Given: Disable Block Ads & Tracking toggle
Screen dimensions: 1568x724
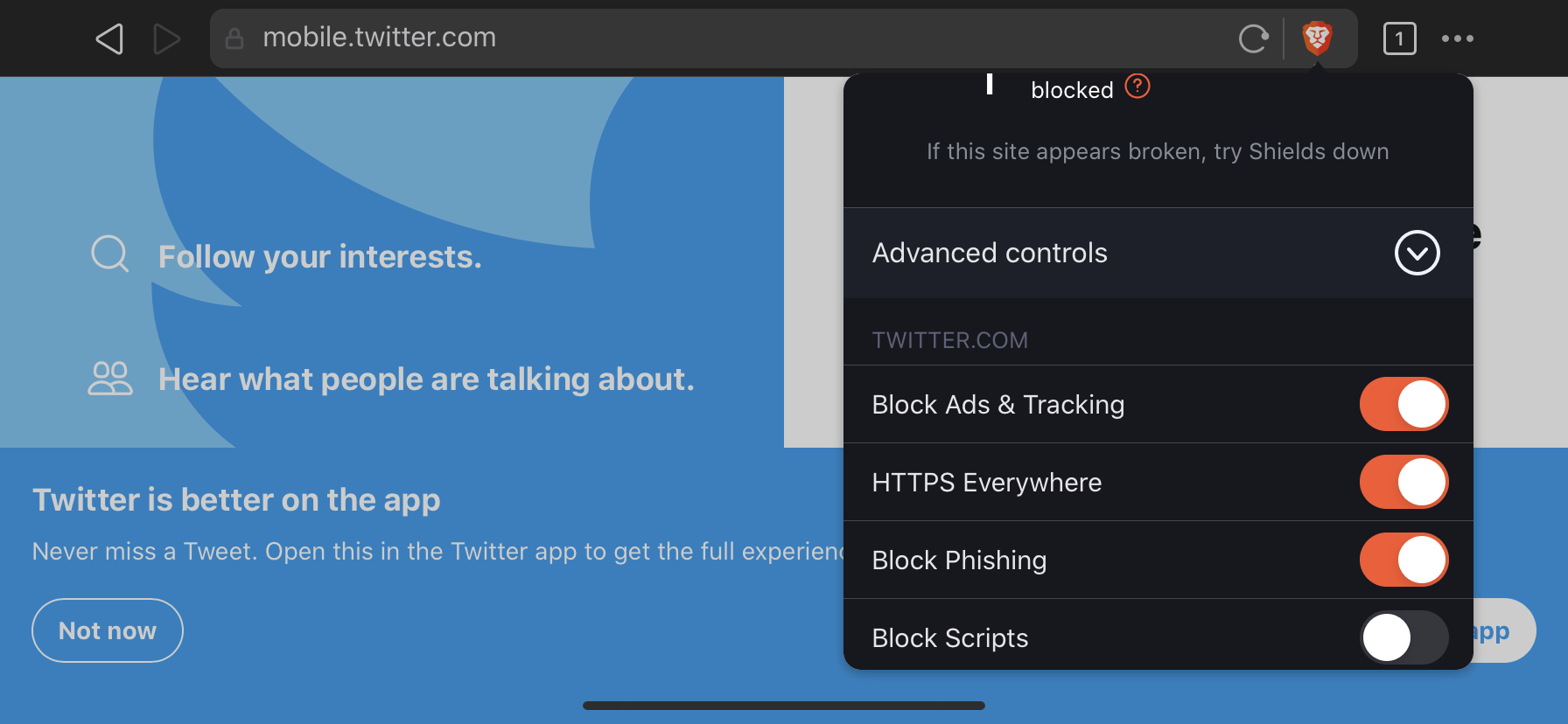Looking at the screenshot, I should (1403, 404).
